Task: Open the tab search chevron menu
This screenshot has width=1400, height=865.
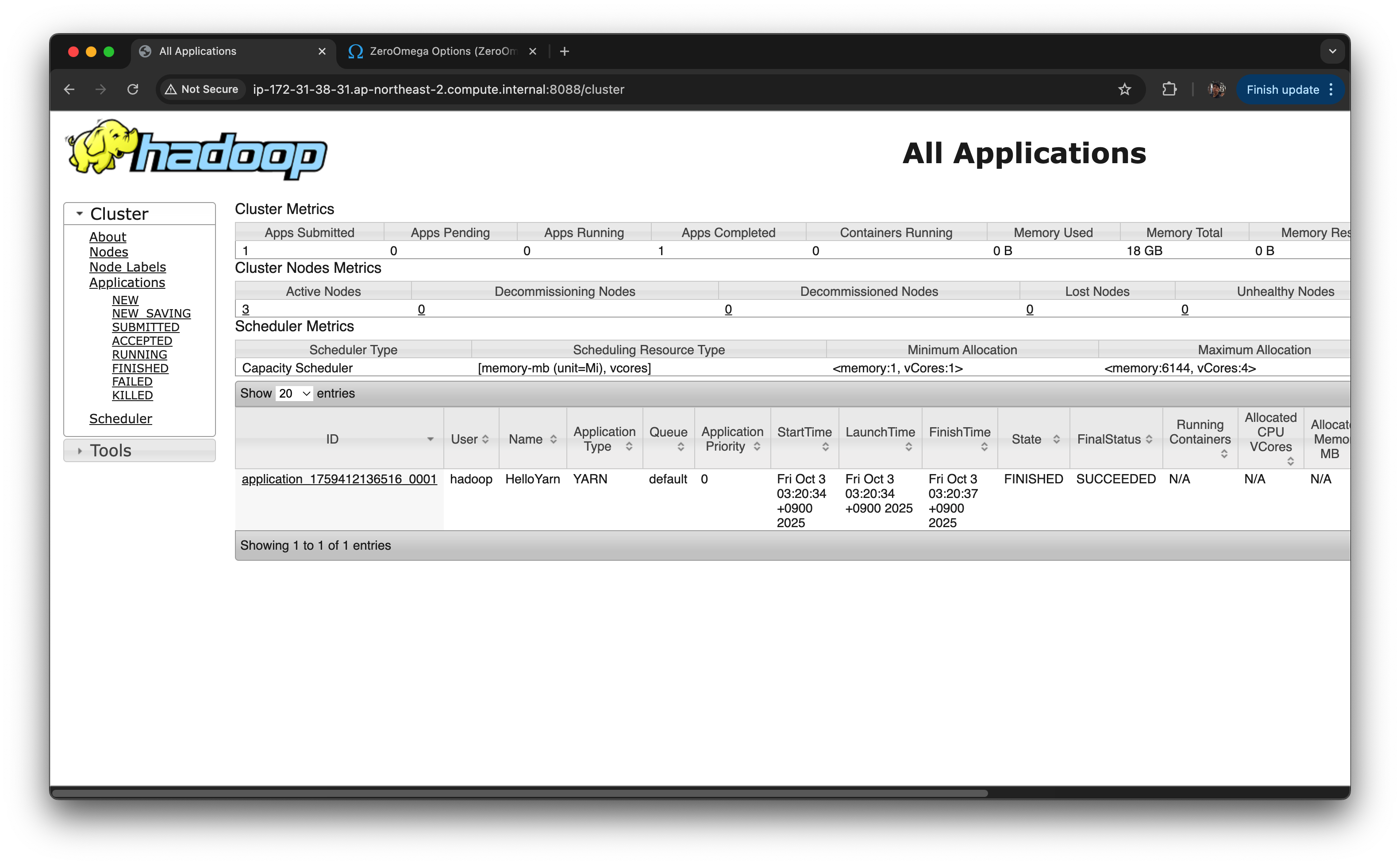Action: click(1332, 51)
